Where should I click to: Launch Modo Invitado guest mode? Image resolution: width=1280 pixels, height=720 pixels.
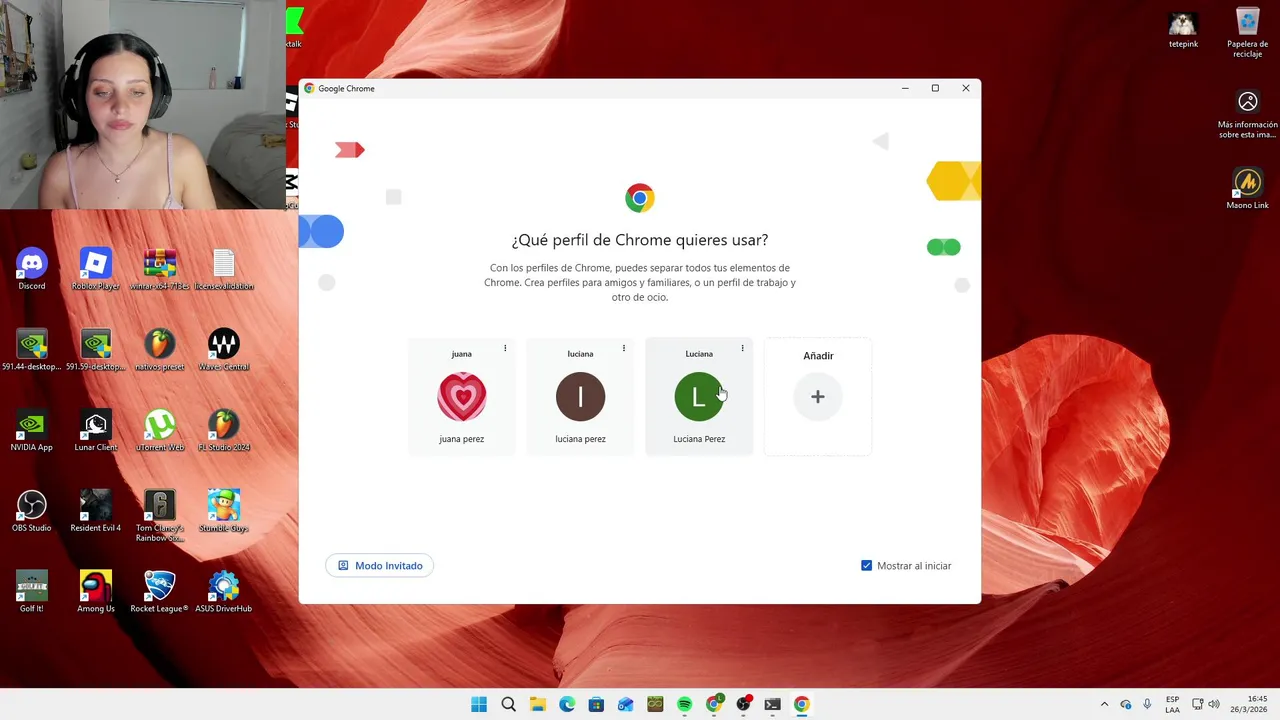(x=379, y=566)
